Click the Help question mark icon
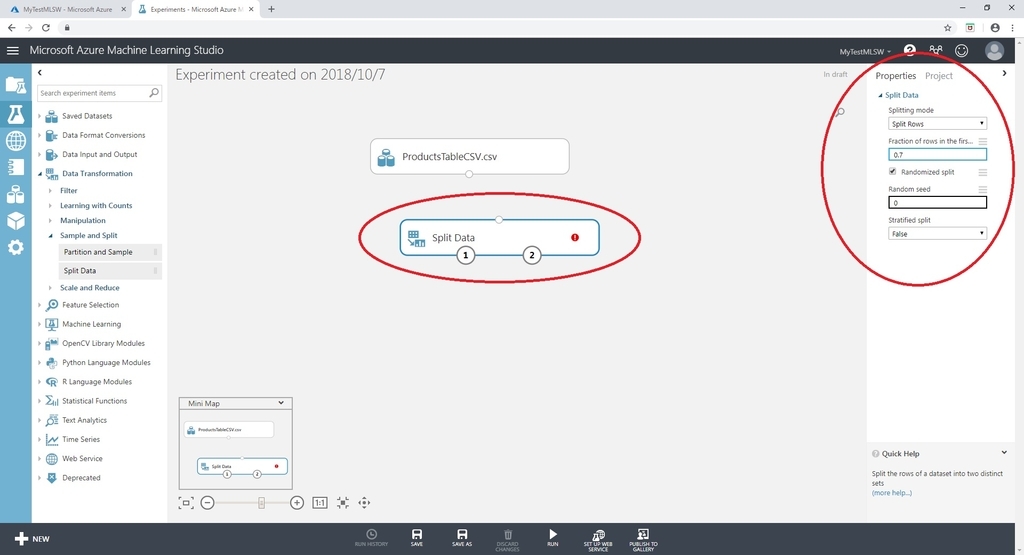This screenshot has height=555, width=1024. click(909, 50)
